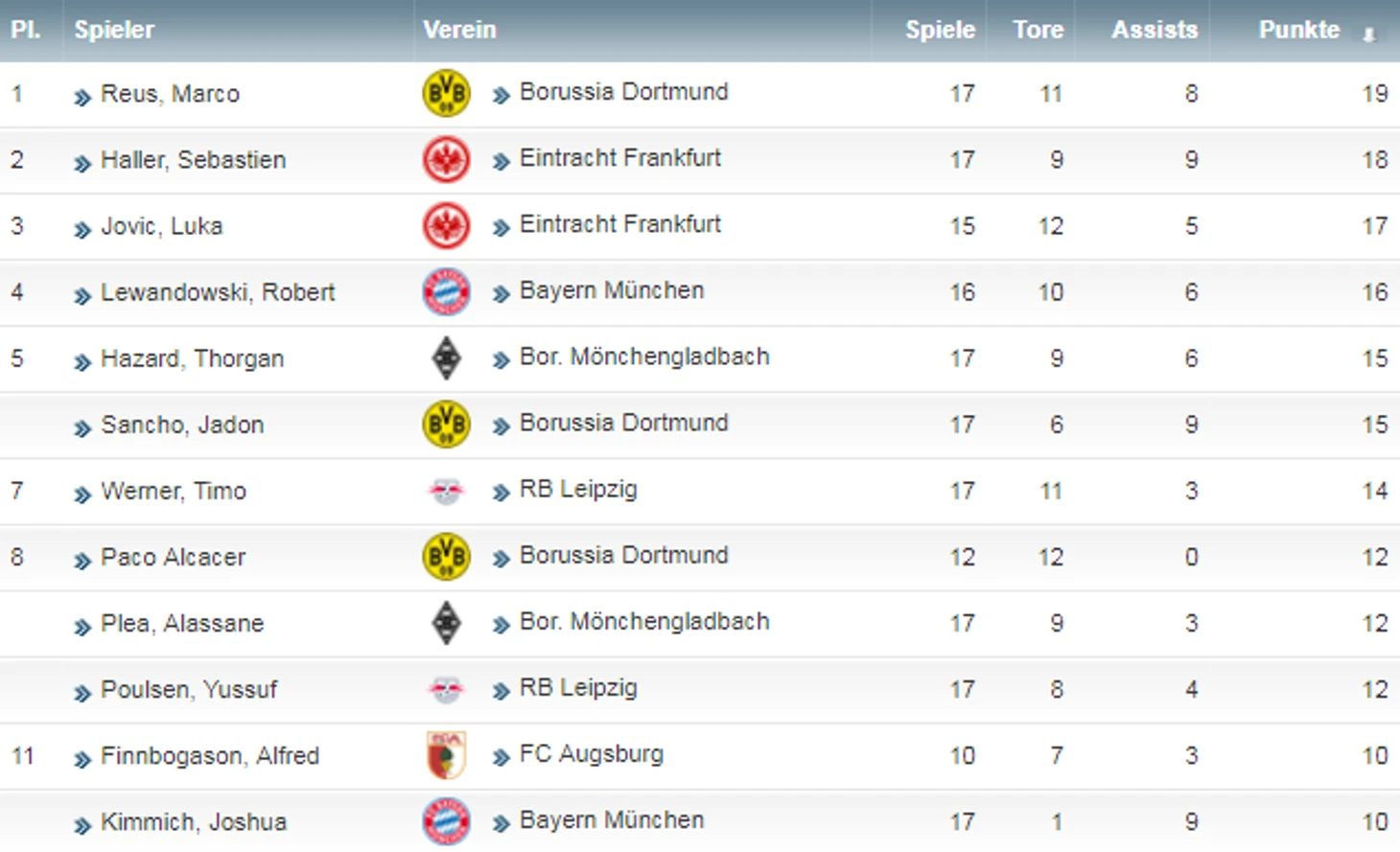Click the RB Leipzig logo beside Werner

(x=446, y=492)
